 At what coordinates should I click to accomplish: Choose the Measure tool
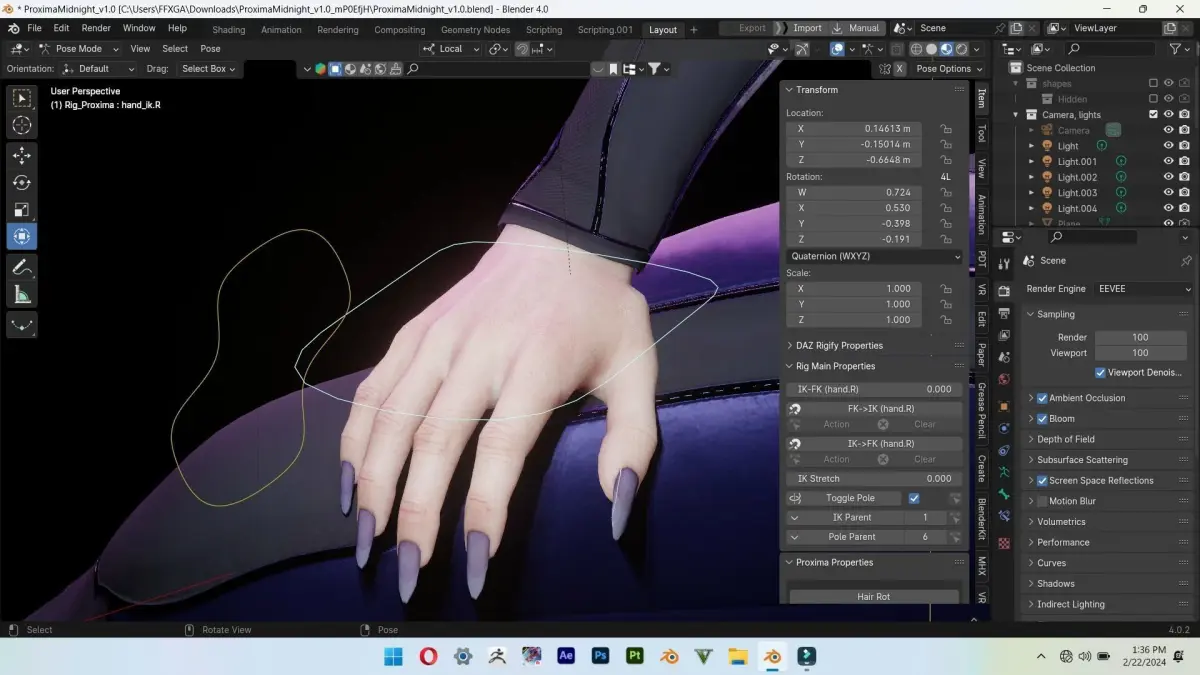tap(22, 295)
